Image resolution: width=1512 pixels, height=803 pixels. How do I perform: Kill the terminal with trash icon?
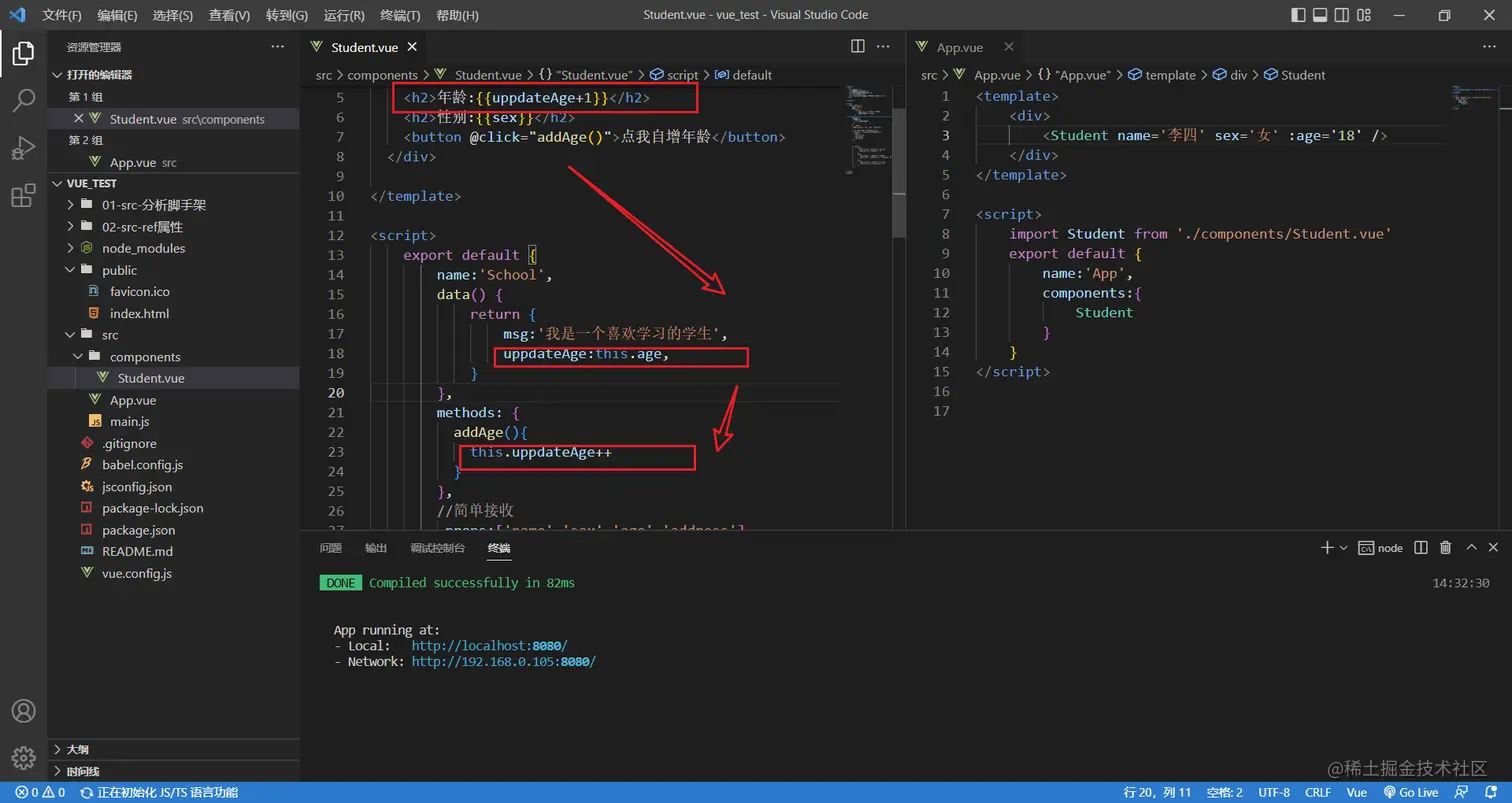point(1445,547)
